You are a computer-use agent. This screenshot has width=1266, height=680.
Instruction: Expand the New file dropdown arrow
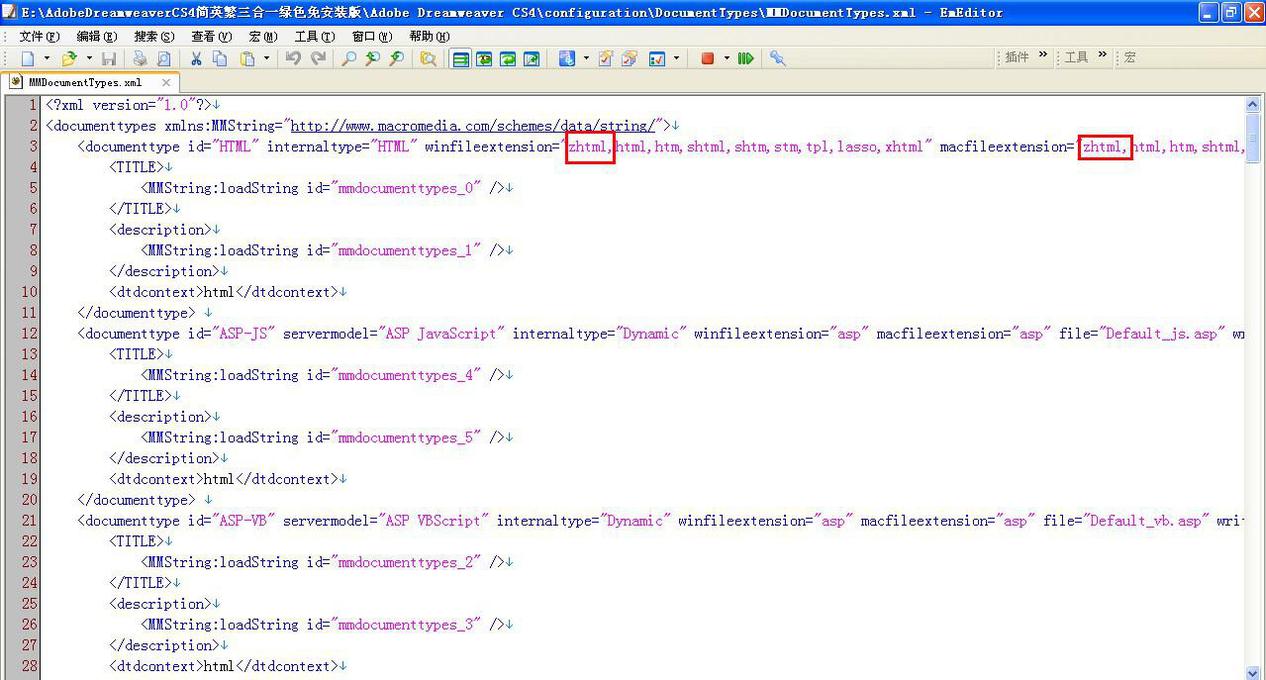[46, 59]
